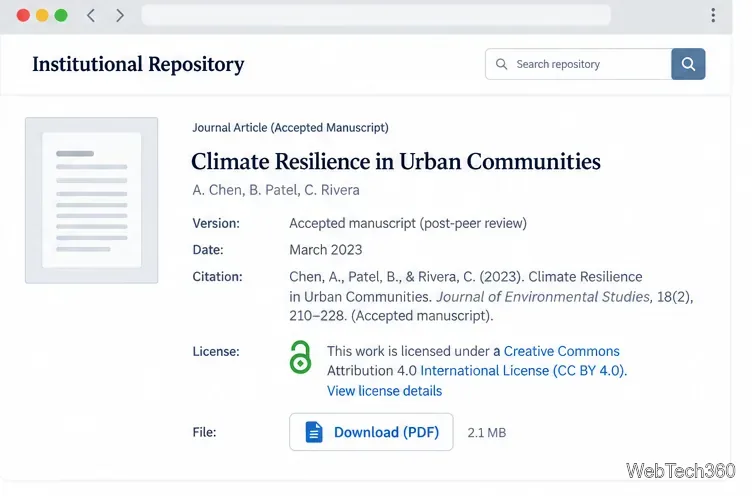Open the Institutional Repository home title
Image resolution: width=752 pixels, height=496 pixels.
(x=138, y=64)
